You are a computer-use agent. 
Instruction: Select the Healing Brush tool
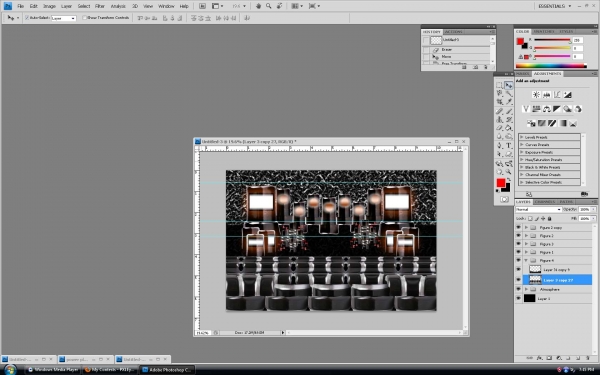point(499,111)
